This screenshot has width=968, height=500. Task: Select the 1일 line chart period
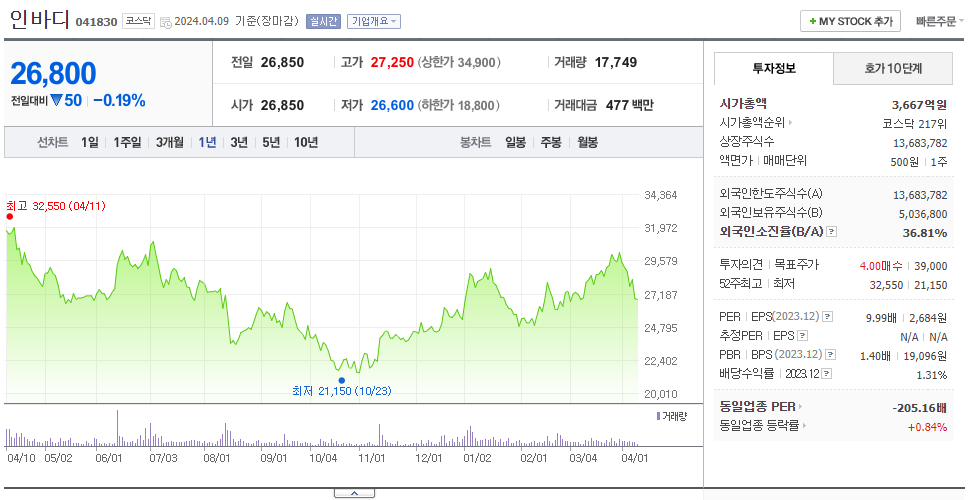click(90, 143)
